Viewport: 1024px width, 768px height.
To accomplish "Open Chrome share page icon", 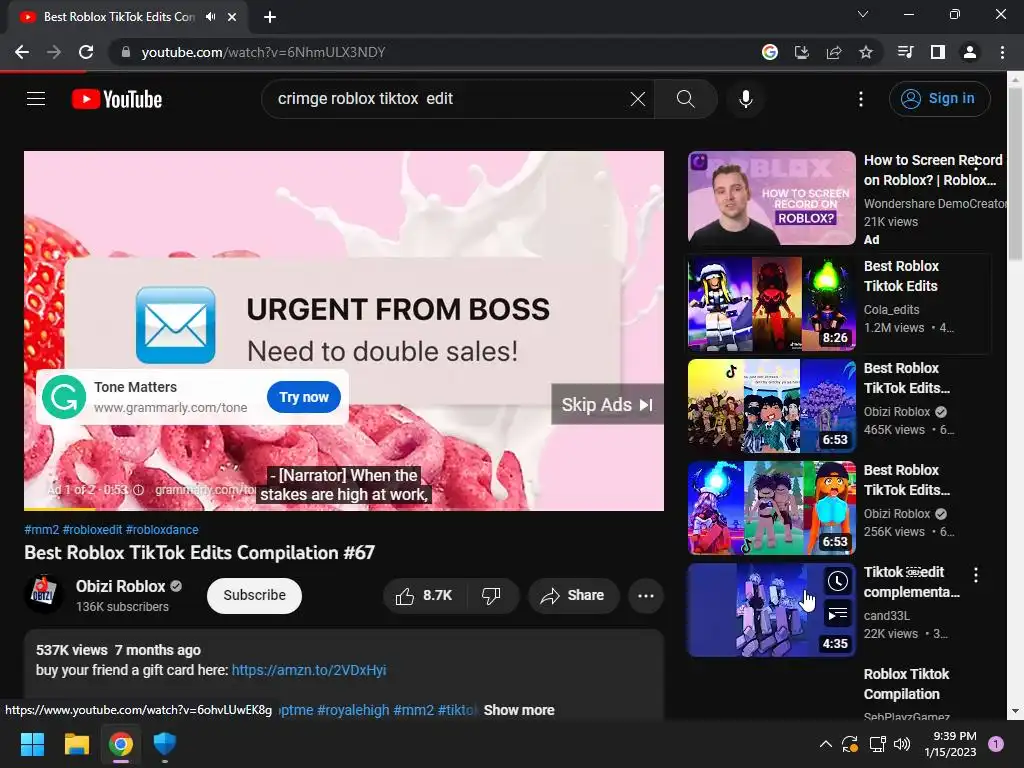I will 834,52.
